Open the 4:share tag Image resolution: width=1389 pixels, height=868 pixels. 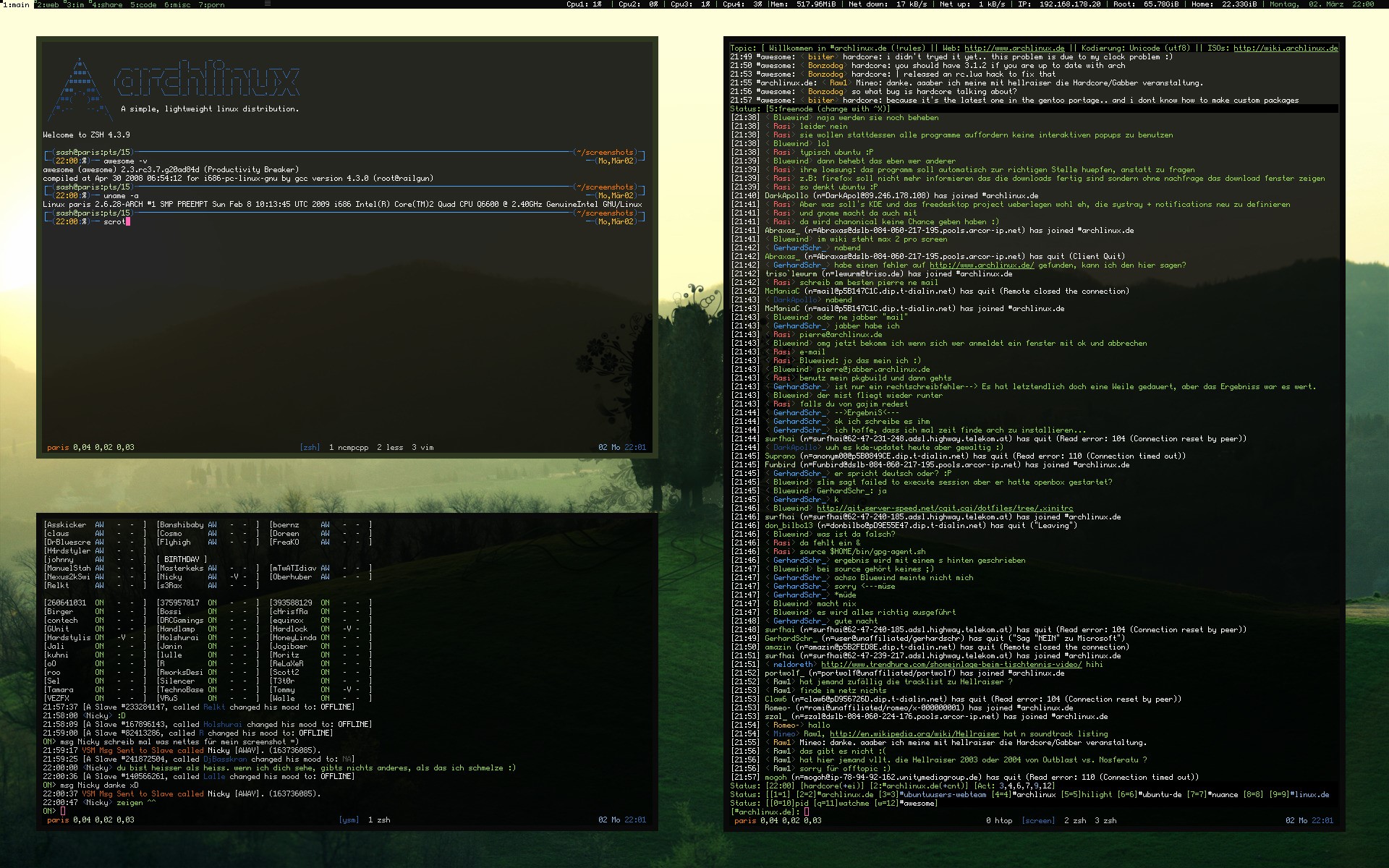click(x=106, y=4)
